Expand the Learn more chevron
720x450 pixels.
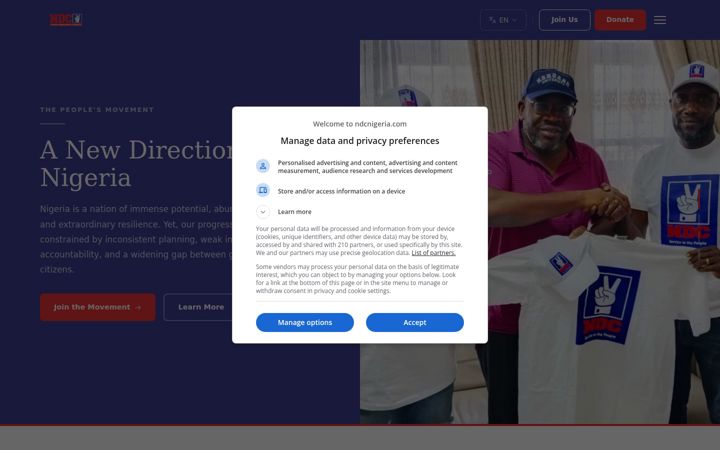tap(263, 212)
